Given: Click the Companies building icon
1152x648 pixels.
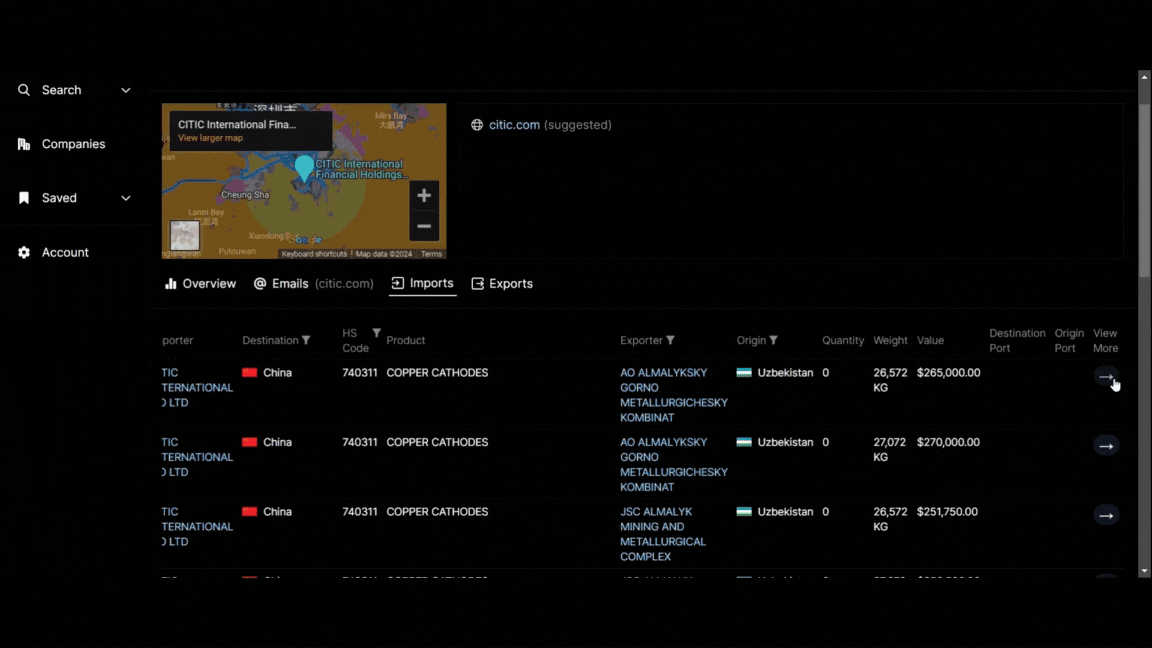Looking at the screenshot, I should click(x=24, y=144).
